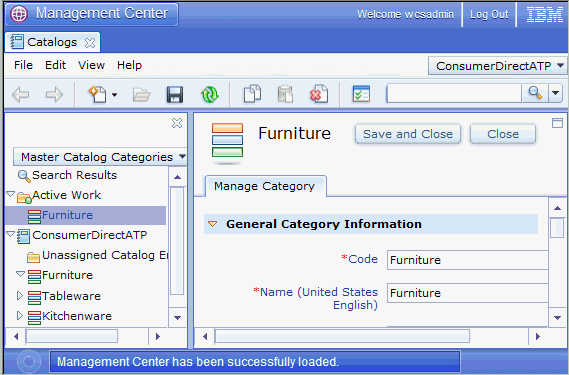
Task: Open the search options dropdown arrow
Action: click(555, 93)
